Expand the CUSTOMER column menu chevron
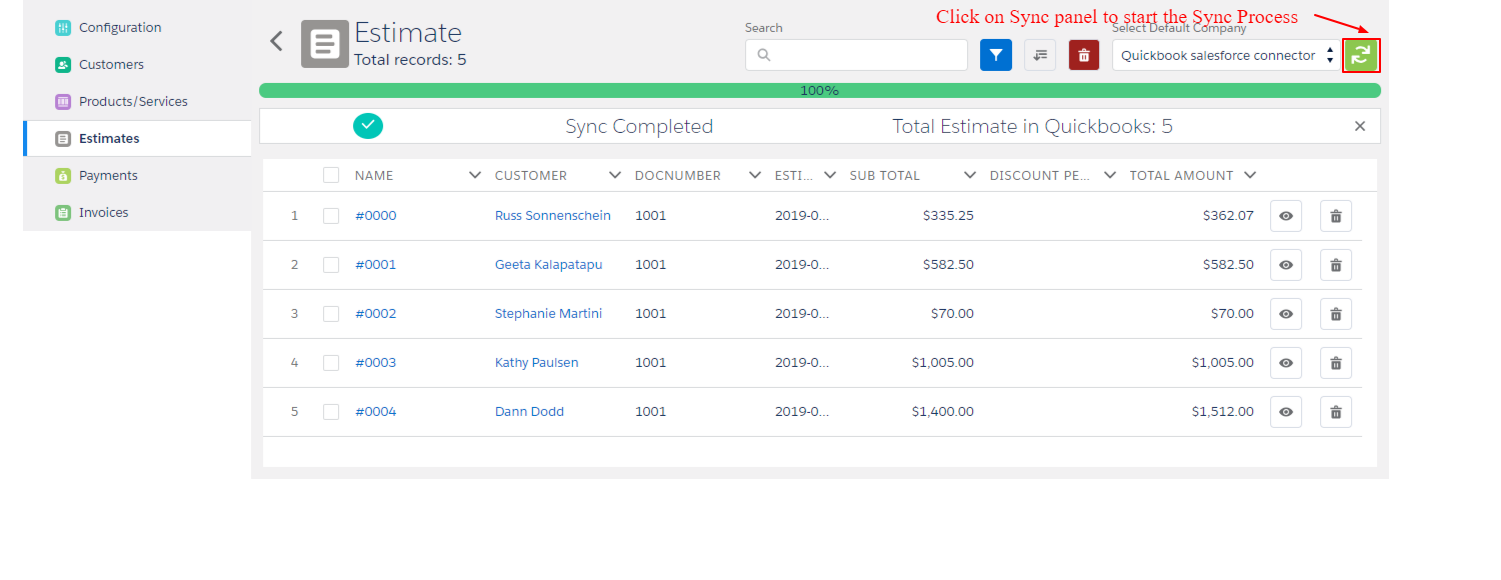The height and width of the screenshot is (580, 1501). 615,175
